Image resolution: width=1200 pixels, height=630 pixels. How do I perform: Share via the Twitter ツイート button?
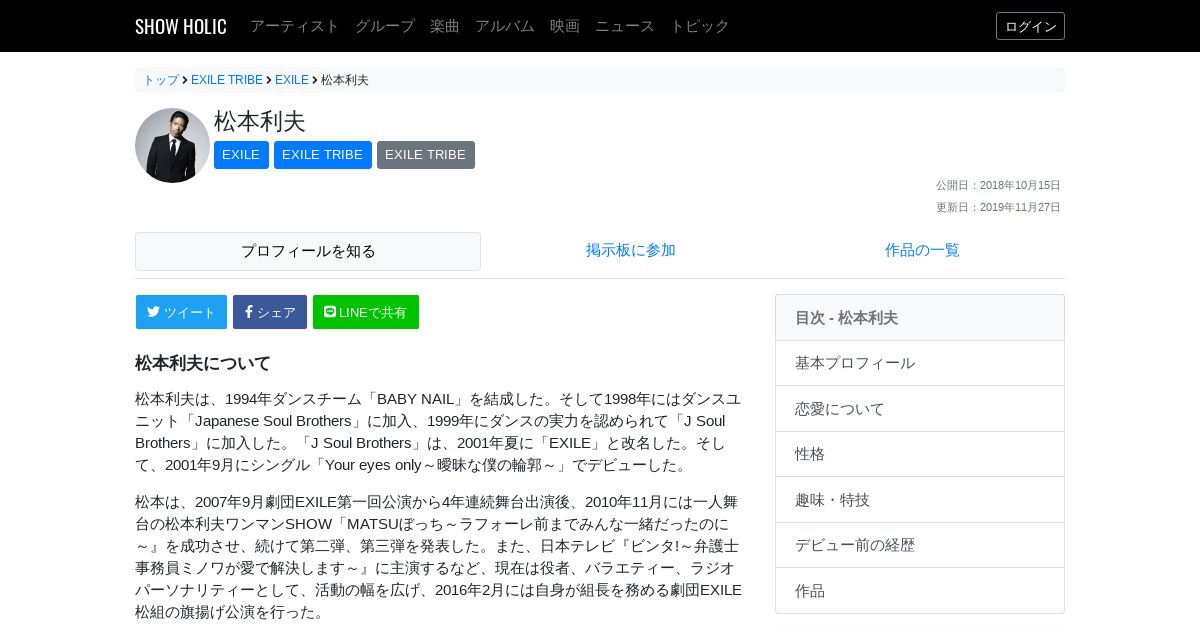pyautogui.click(x=181, y=312)
